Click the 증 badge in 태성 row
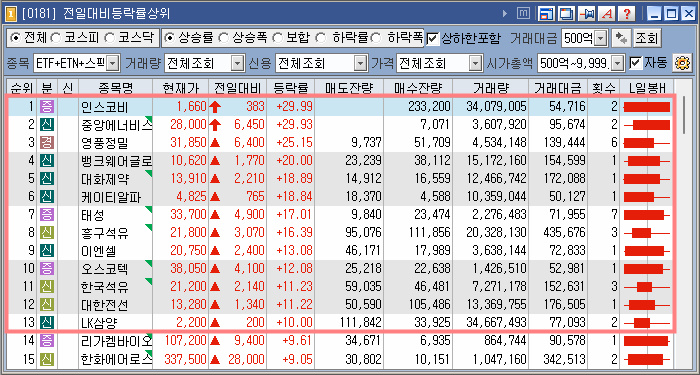The width and height of the screenshot is (700, 375). click(x=46, y=215)
